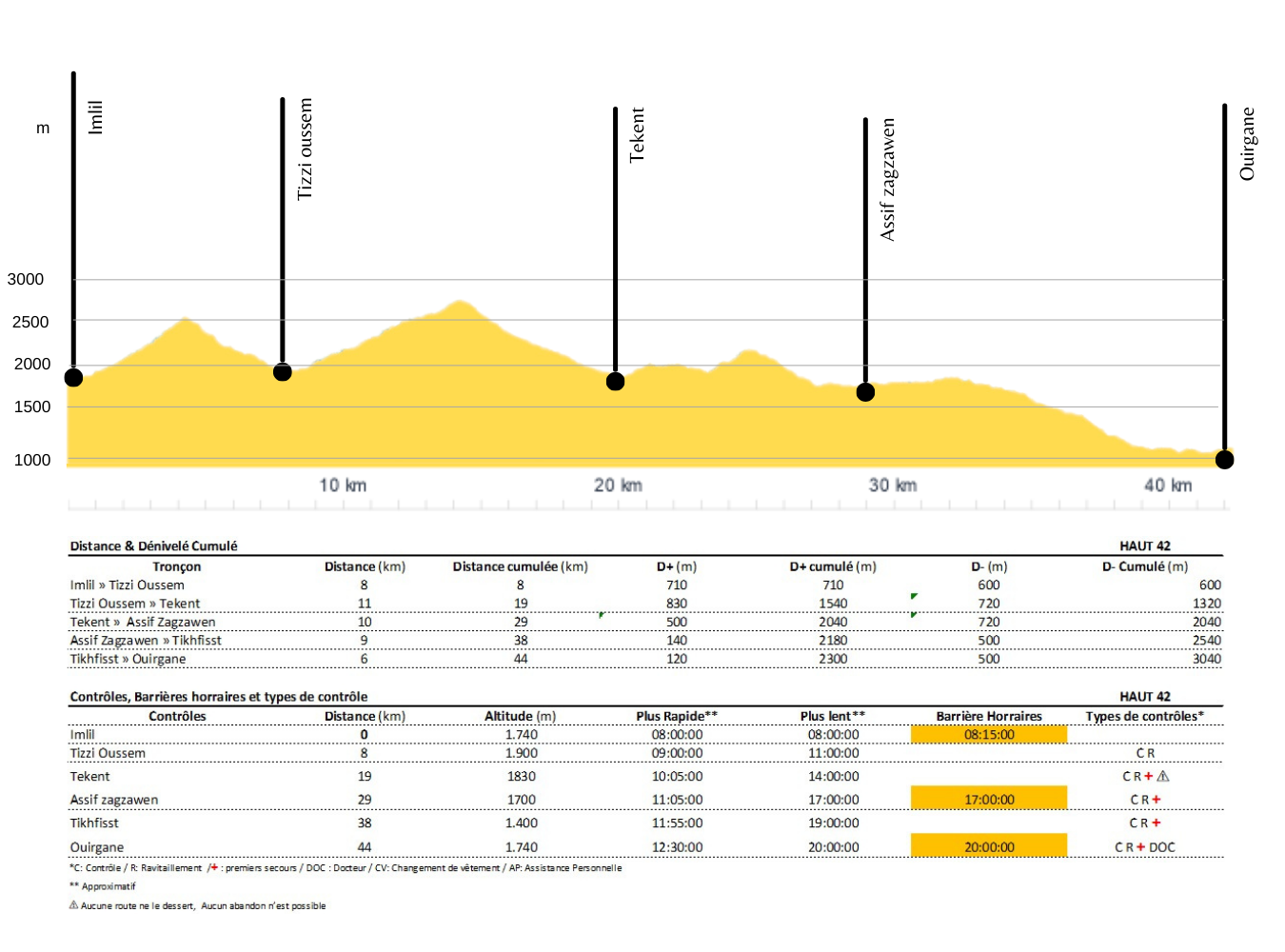Click the 'Altitude (m)' column header
The height and width of the screenshot is (952, 1285).
(x=521, y=716)
